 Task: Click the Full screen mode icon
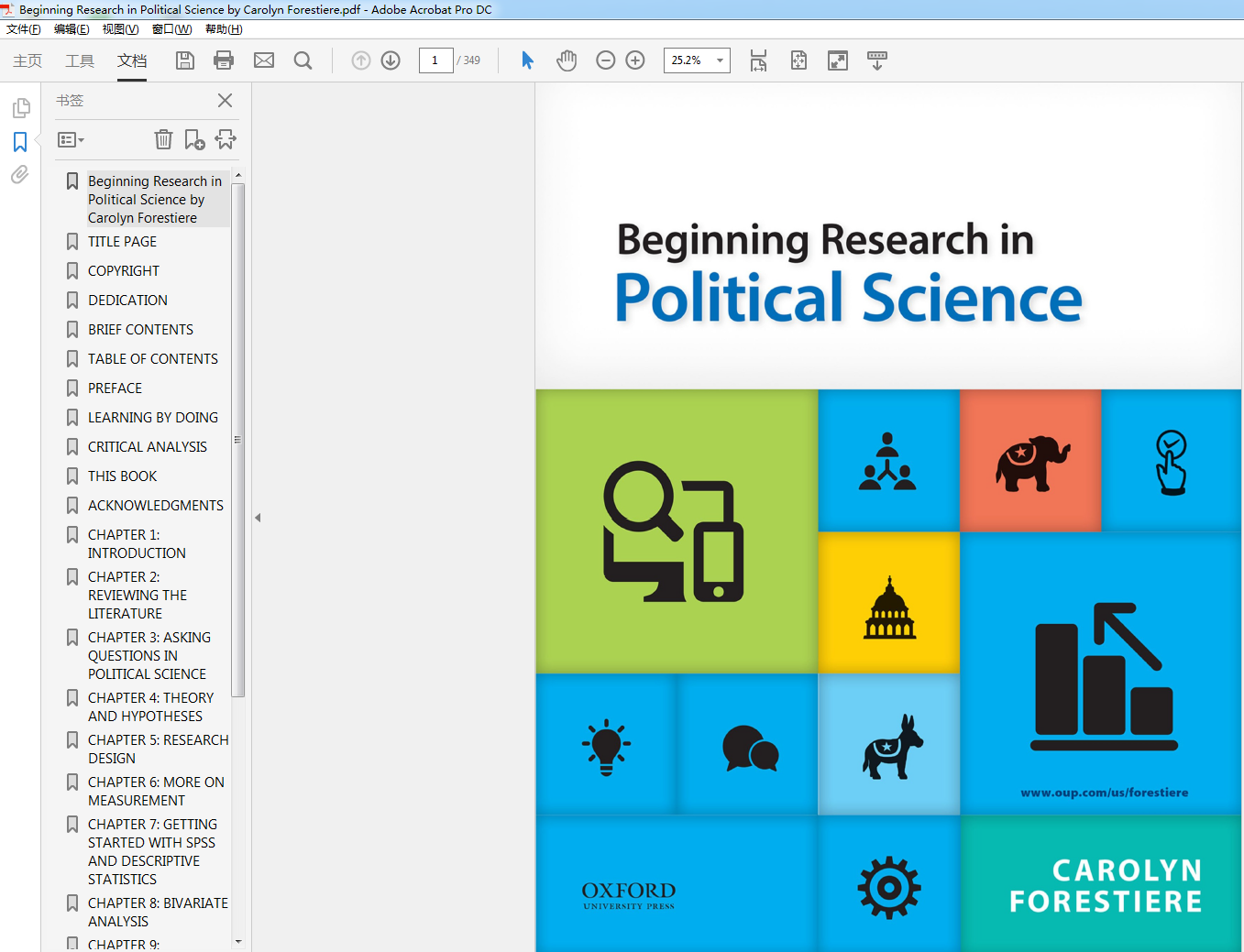(x=838, y=60)
